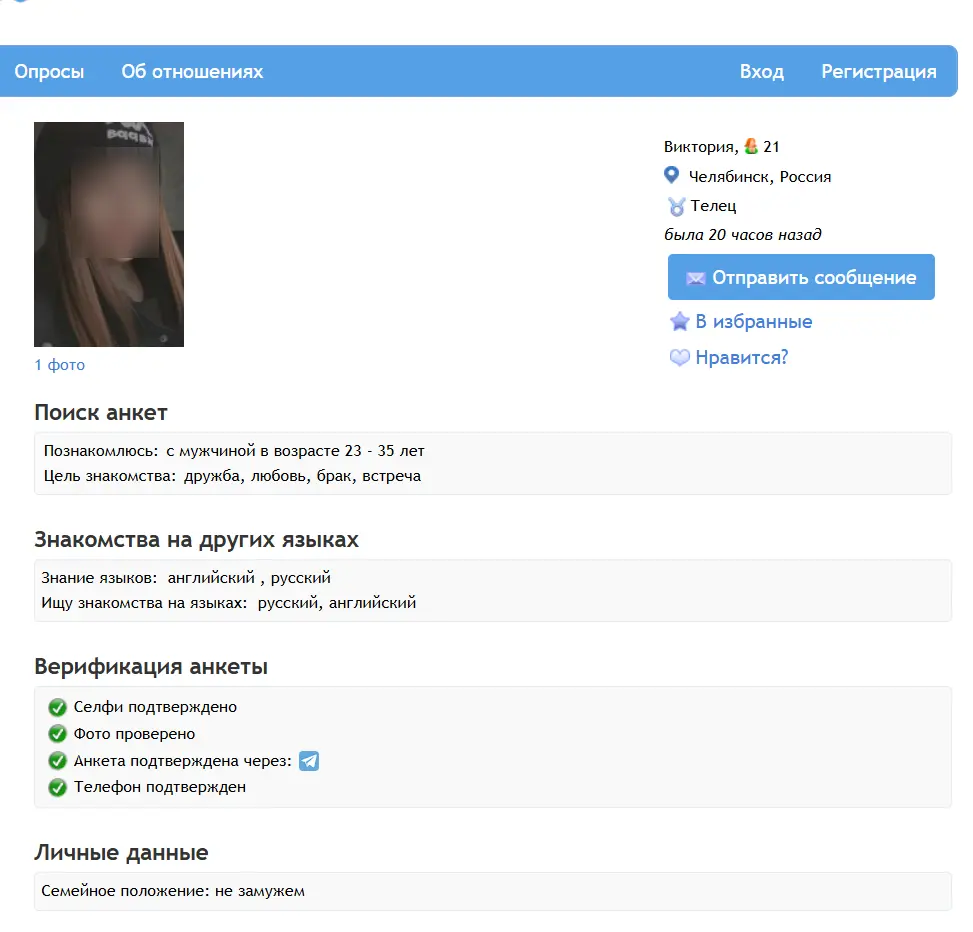973x932 pixels.
Task: Click green checkmark beside Анкета подтверждена
Action: pyautogui.click(x=57, y=761)
